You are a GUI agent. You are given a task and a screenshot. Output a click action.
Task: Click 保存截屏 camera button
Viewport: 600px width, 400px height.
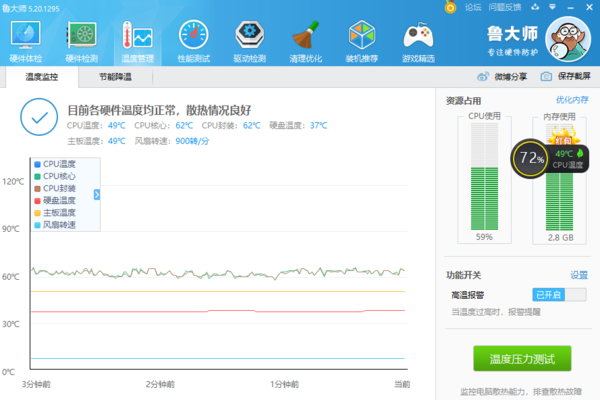click(x=566, y=76)
